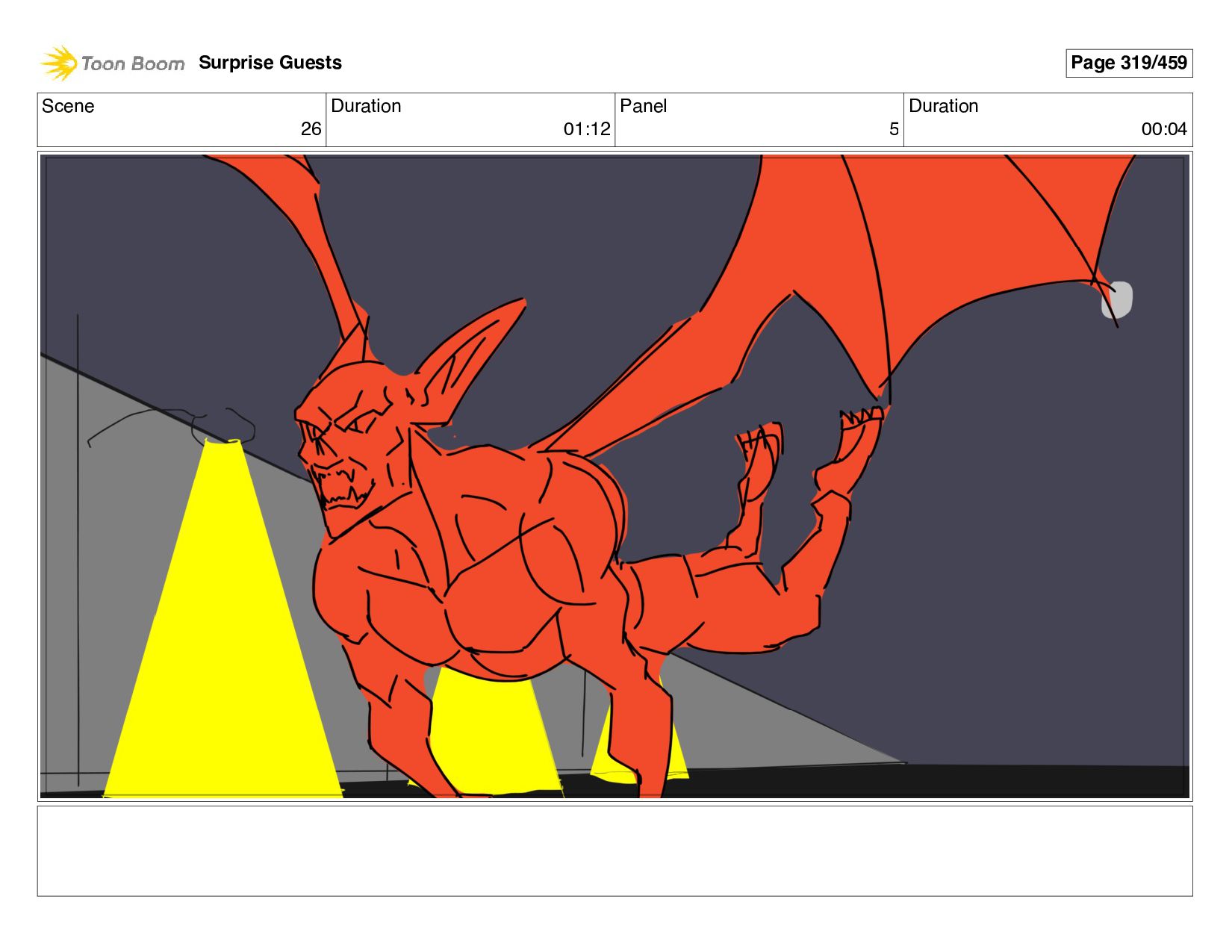Click scene number '26'
Viewport: 1232px width, 952px height.
311,129
